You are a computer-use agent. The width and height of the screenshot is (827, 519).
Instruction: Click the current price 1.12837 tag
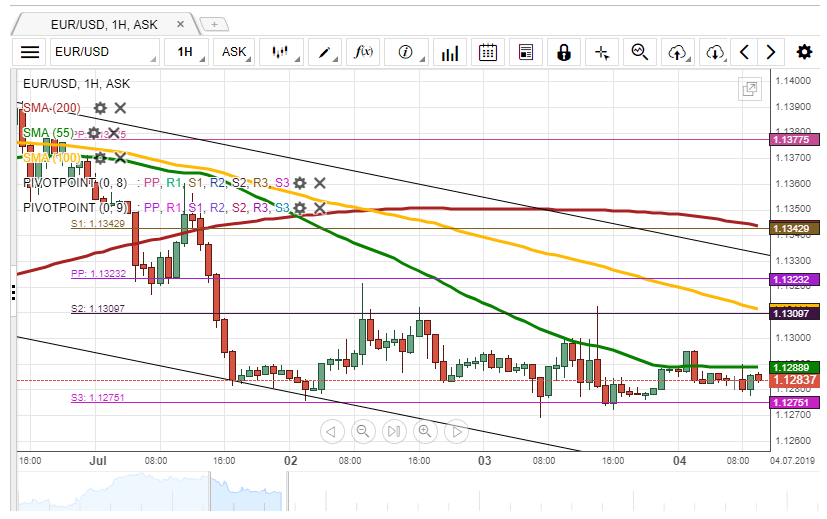coord(795,380)
